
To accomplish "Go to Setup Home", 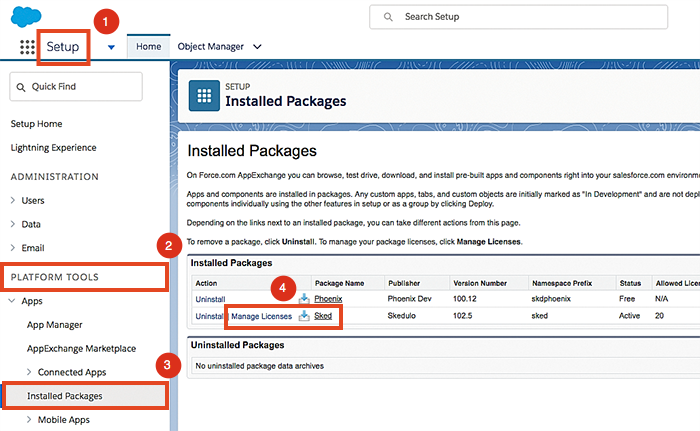I will click(x=36, y=124).
